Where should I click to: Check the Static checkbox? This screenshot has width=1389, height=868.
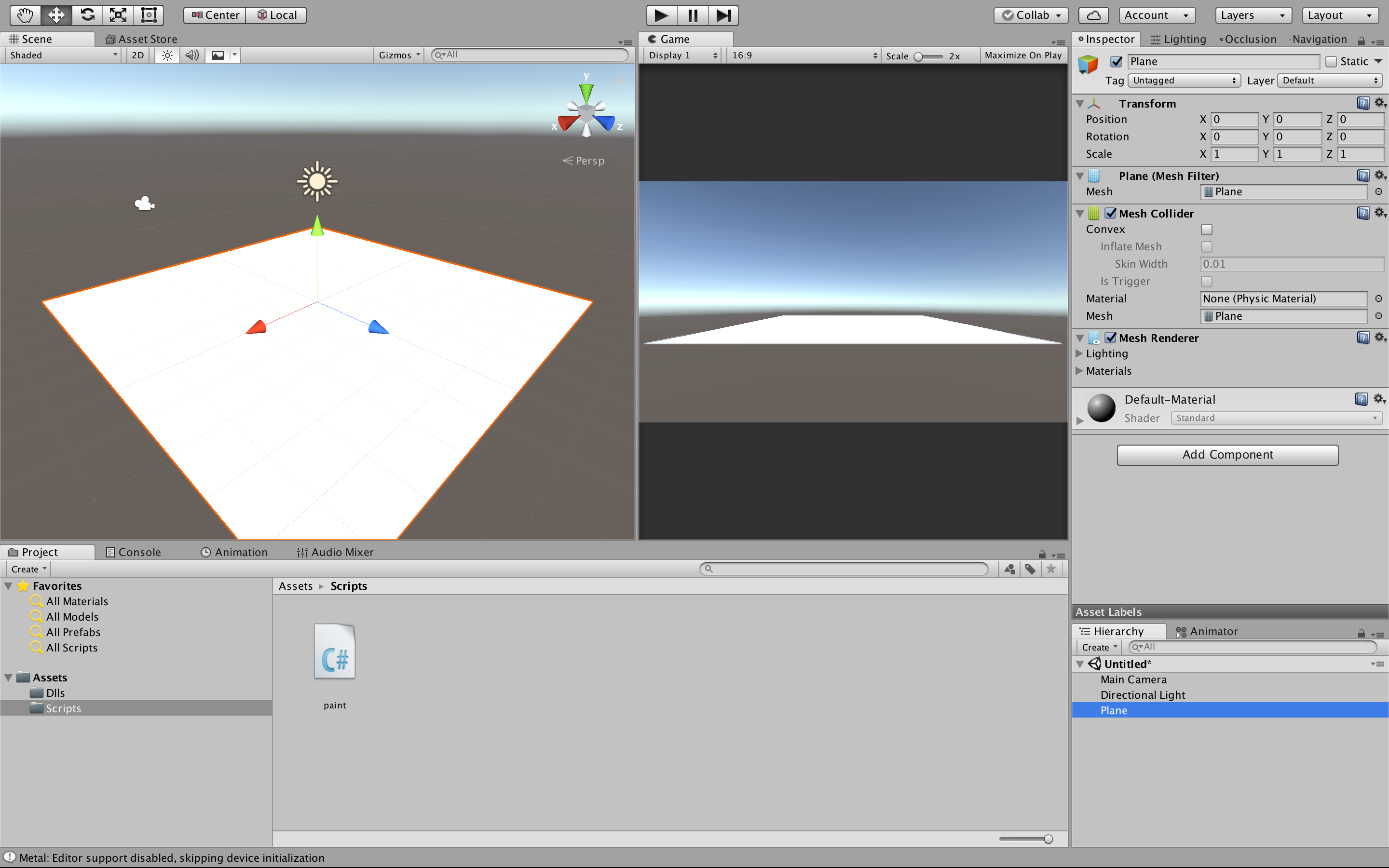click(1331, 61)
